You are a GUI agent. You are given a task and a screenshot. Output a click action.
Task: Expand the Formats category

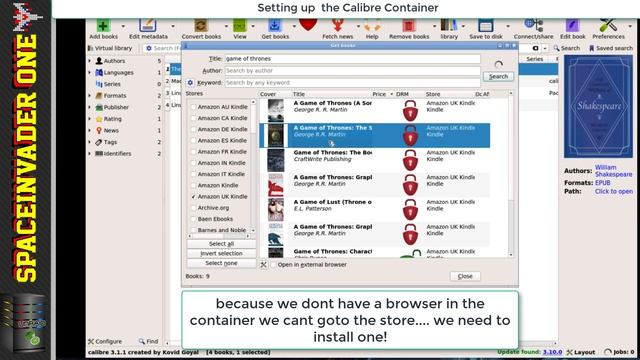(x=90, y=96)
